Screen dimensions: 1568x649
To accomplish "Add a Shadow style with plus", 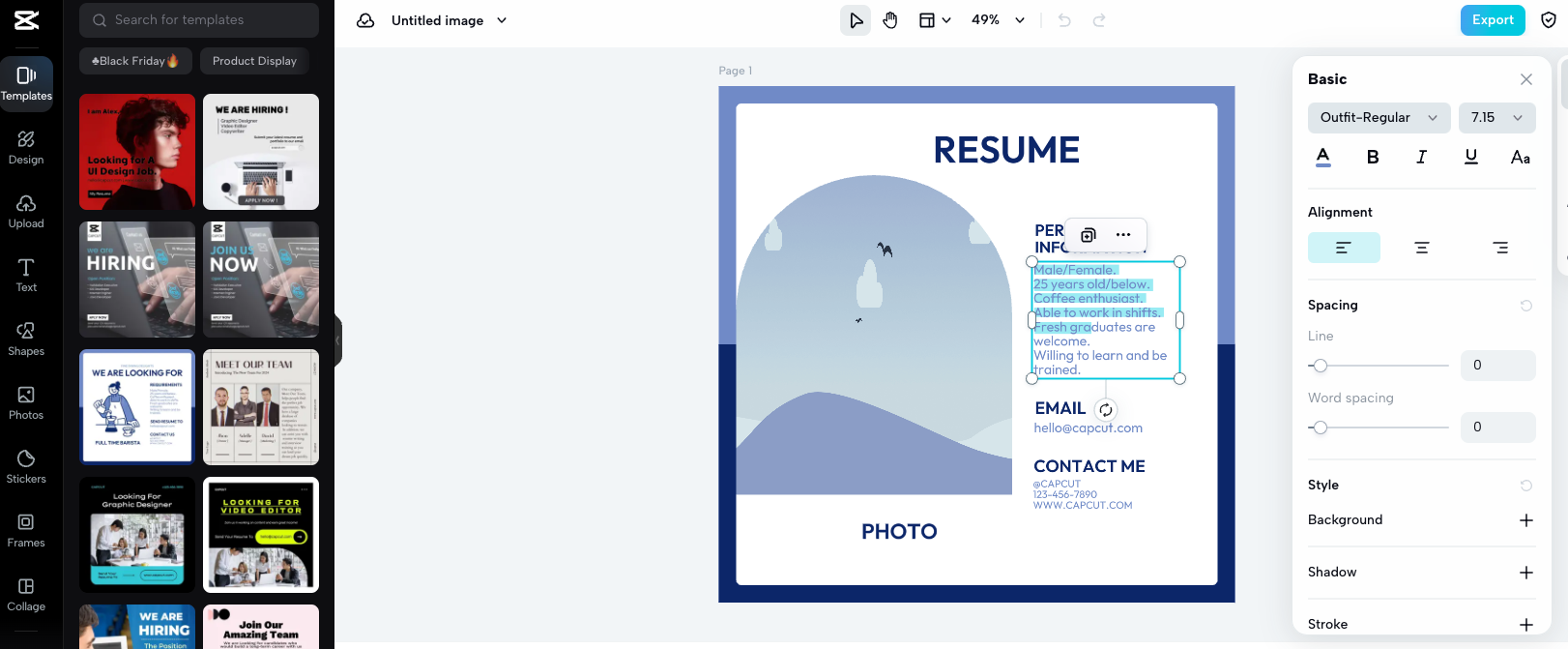I will [x=1526, y=573].
